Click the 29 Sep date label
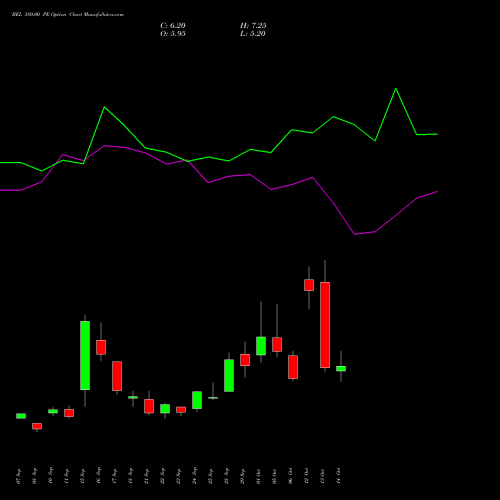 (x=243, y=476)
